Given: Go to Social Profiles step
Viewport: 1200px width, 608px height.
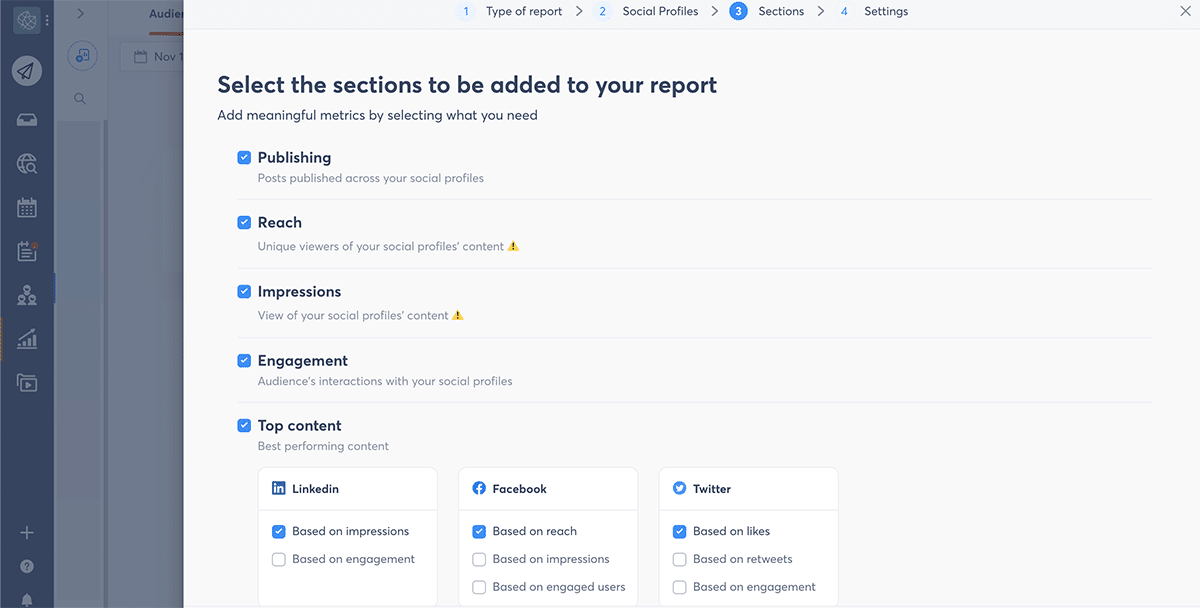Looking at the screenshot, I should tap(648, 12).
